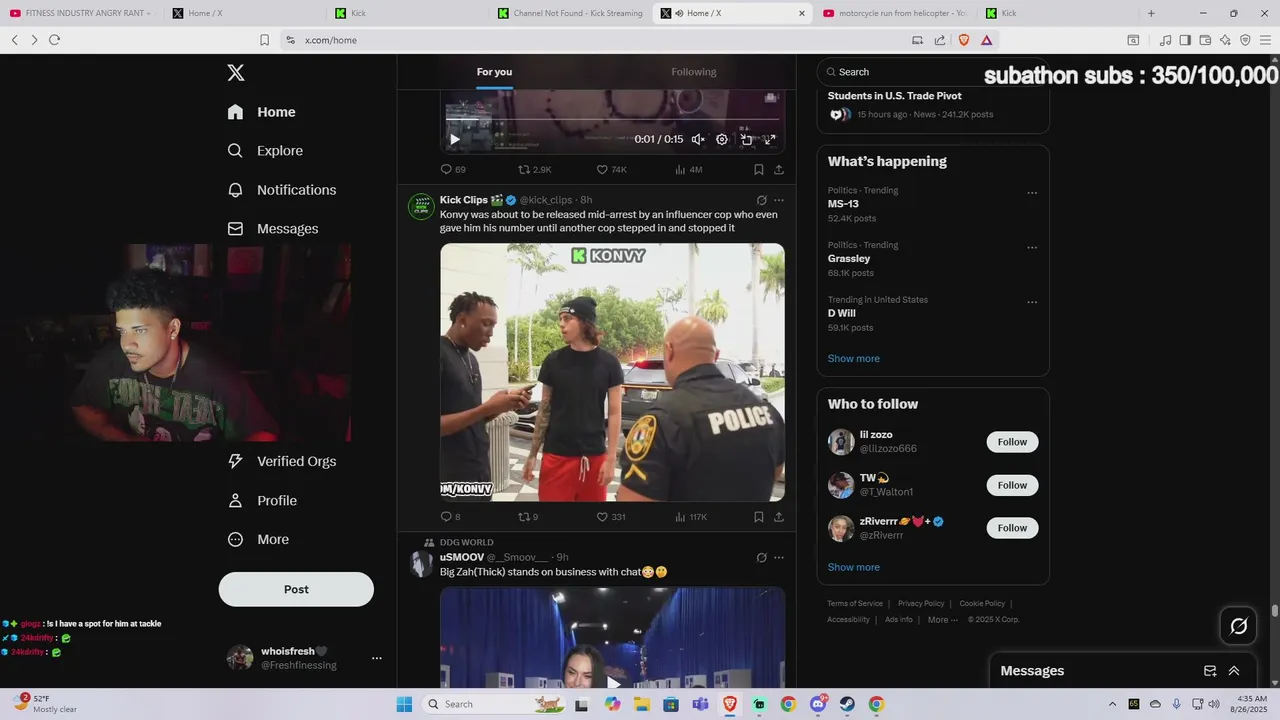
Task: Follow lil zozo
Action: 1012,442
